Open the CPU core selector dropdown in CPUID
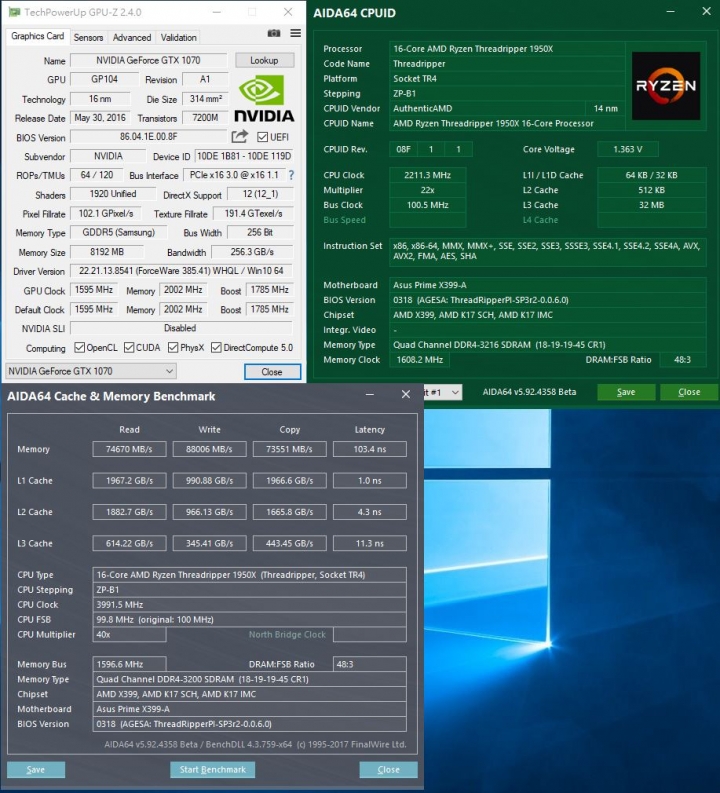Viewport: 720px width, 793px height. pyautogui.click(x=442, y=392)
